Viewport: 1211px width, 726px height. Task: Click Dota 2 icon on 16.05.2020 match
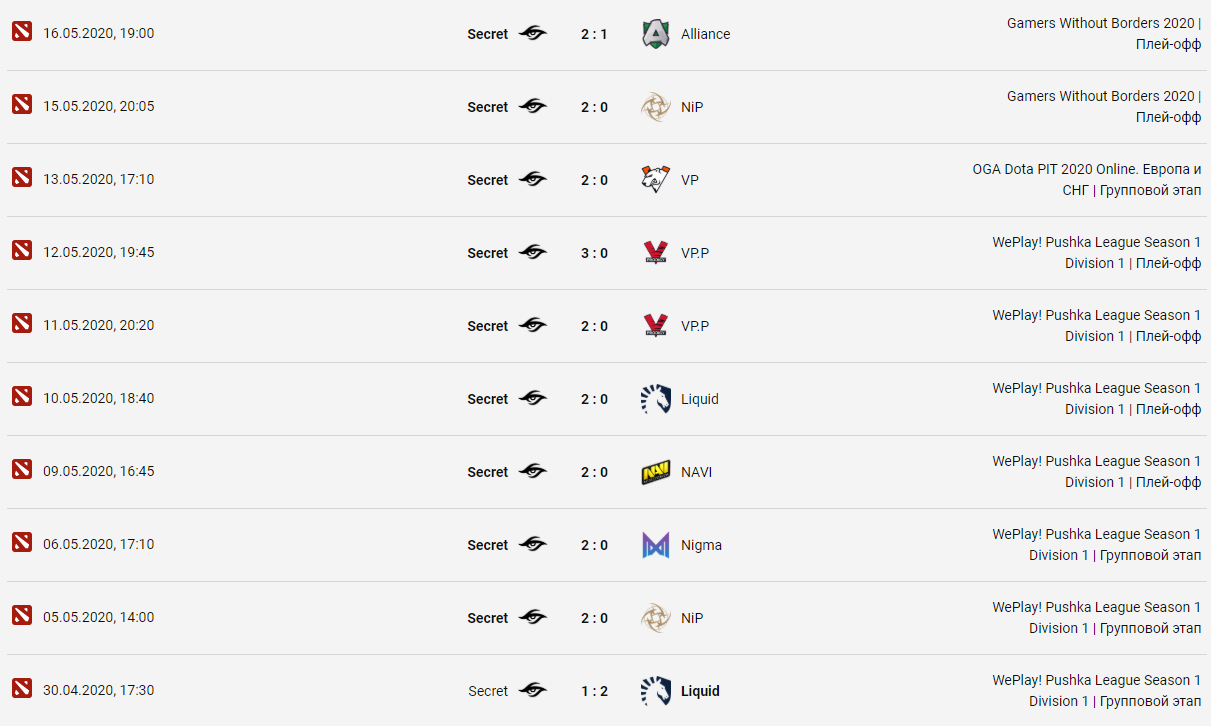click(x=22, y=31)
